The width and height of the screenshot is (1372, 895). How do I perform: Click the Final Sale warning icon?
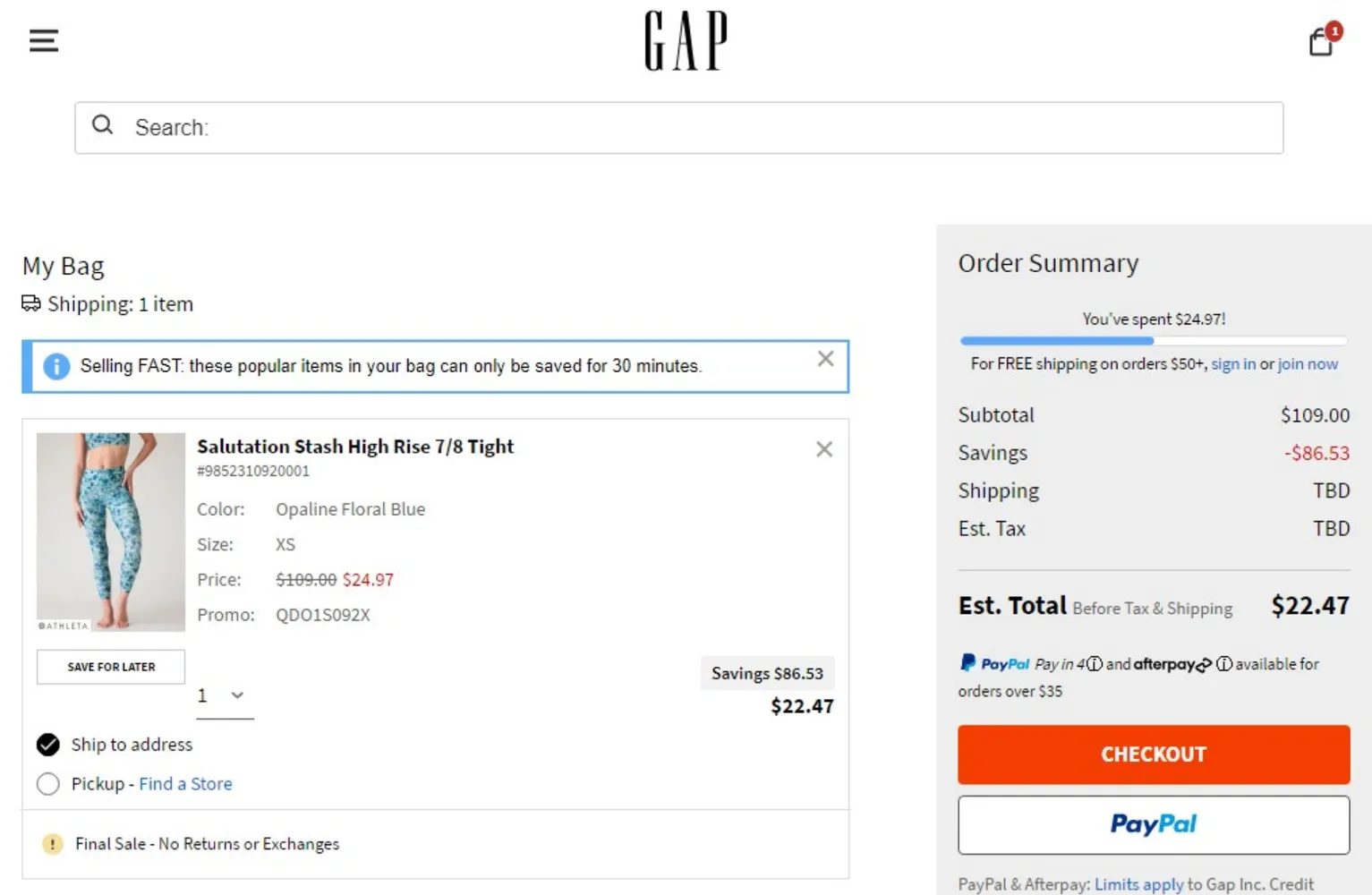pos(53,844)
